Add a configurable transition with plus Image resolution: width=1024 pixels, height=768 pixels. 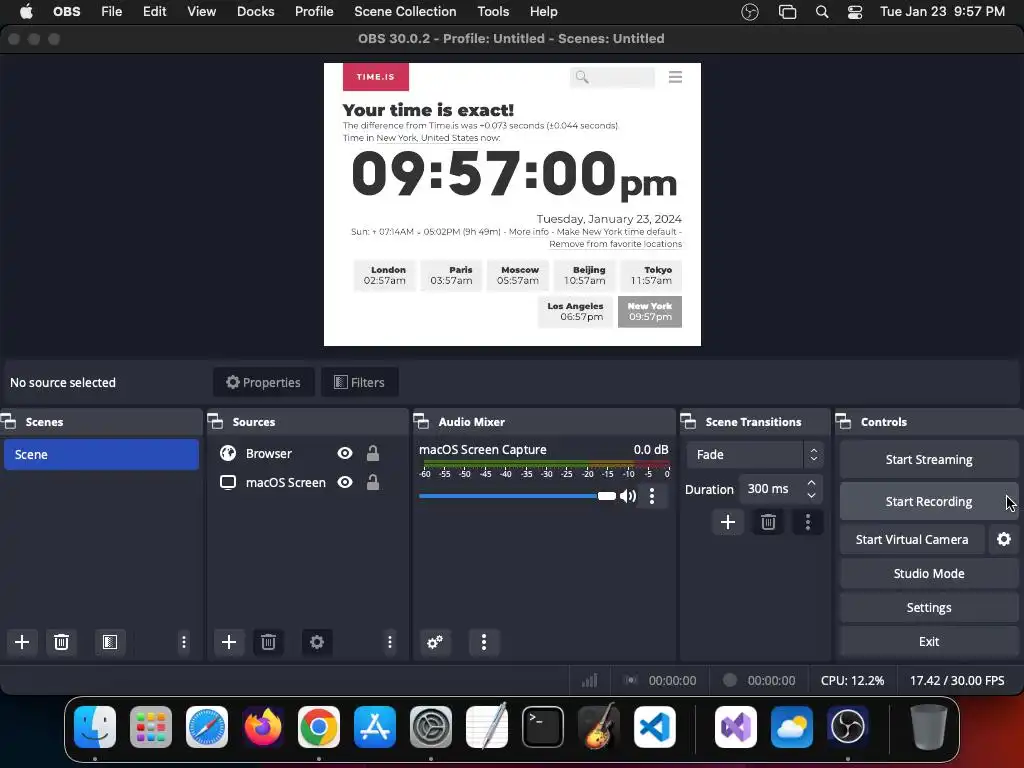(x=728, y=522)
